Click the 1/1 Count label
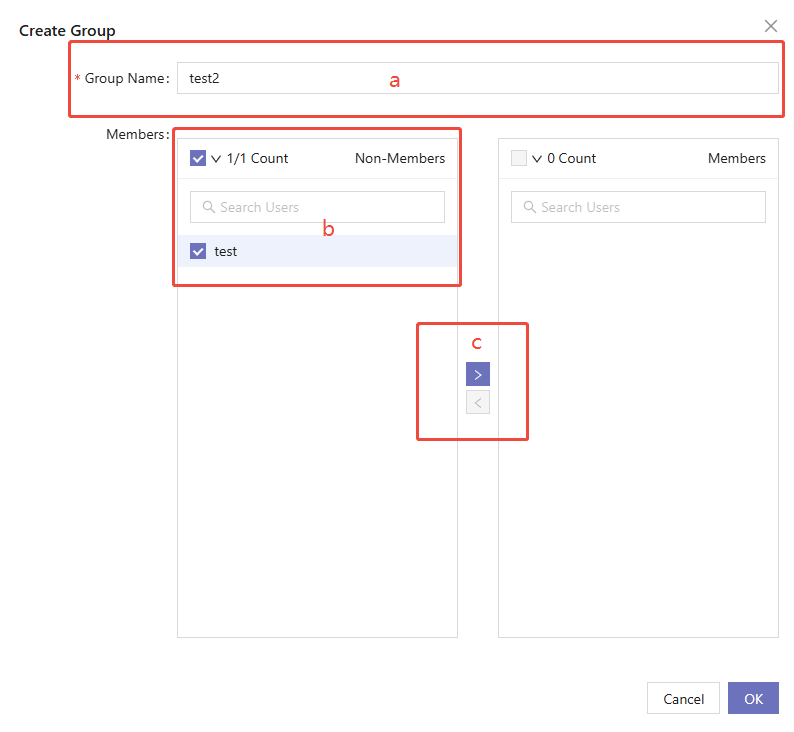This screenshot has width=794, height=732. (257, 158)
